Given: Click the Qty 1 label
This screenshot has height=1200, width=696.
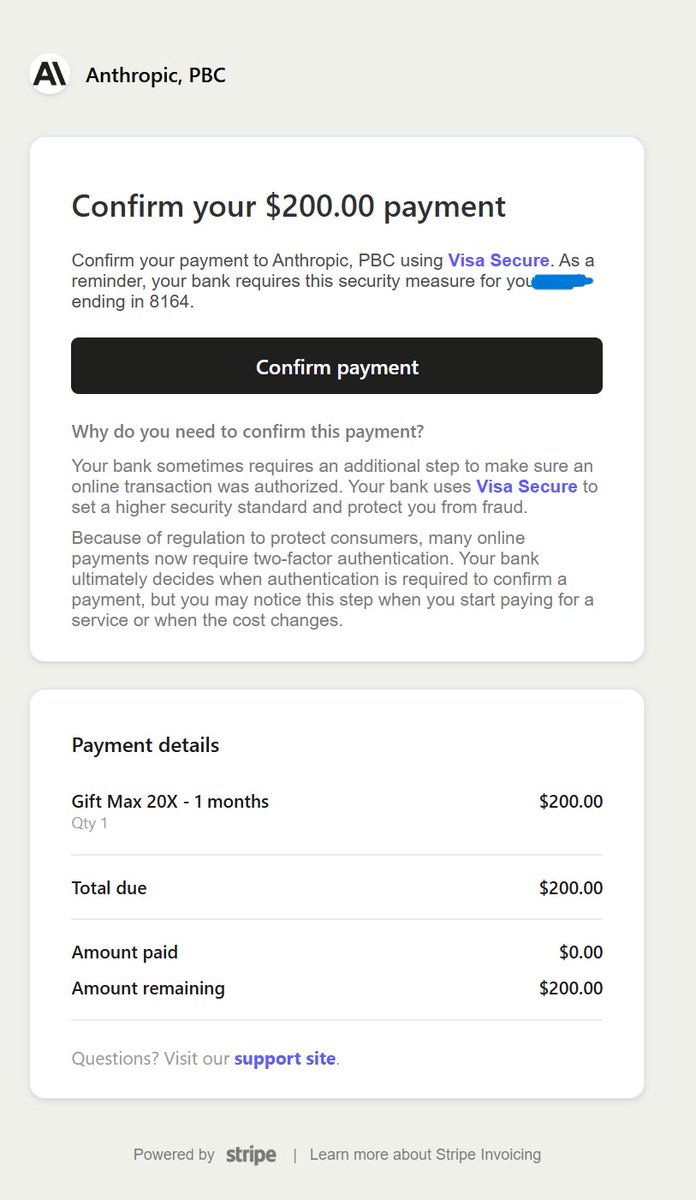Looking at the screenshot, I should (90, 824).
